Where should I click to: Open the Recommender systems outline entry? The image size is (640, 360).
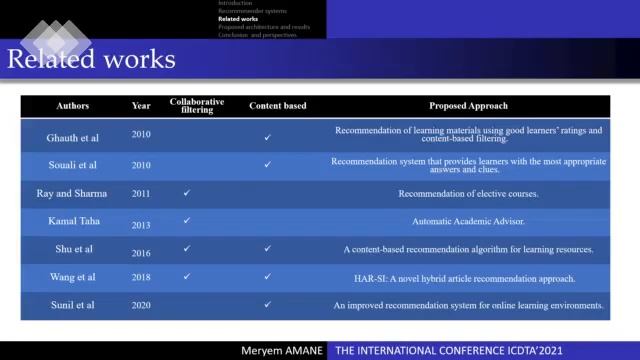pyautogui.click(x=252, y=11)
